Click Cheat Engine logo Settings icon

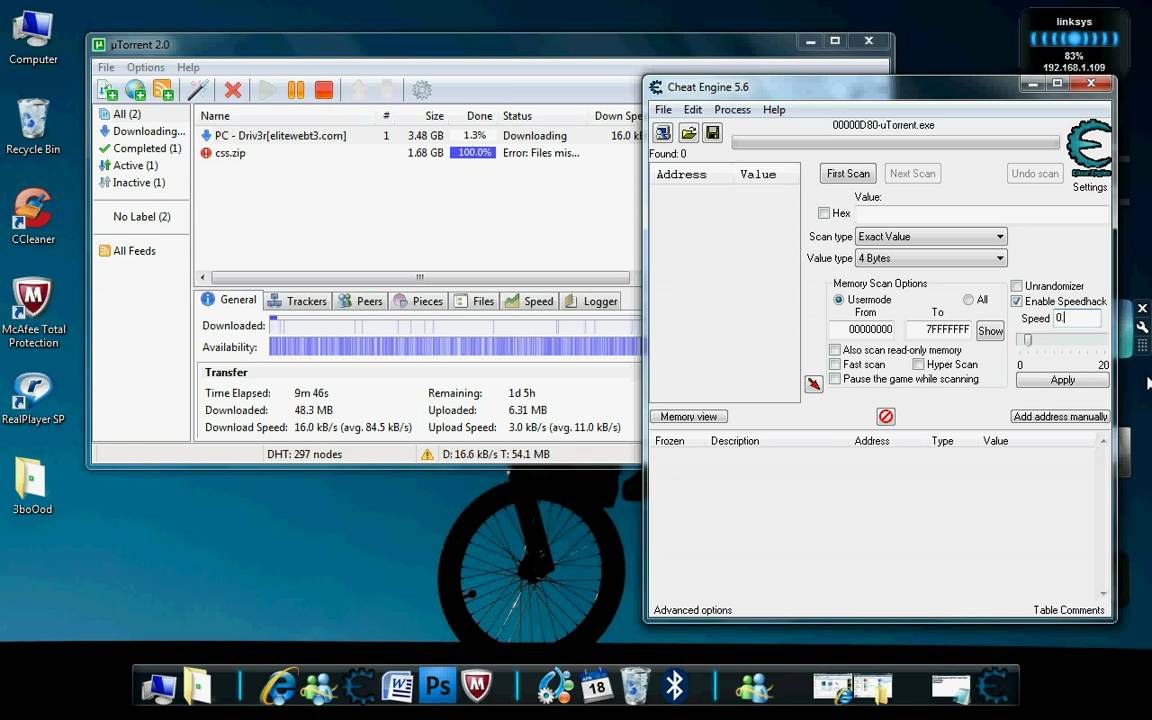[x=1090, y=149]
